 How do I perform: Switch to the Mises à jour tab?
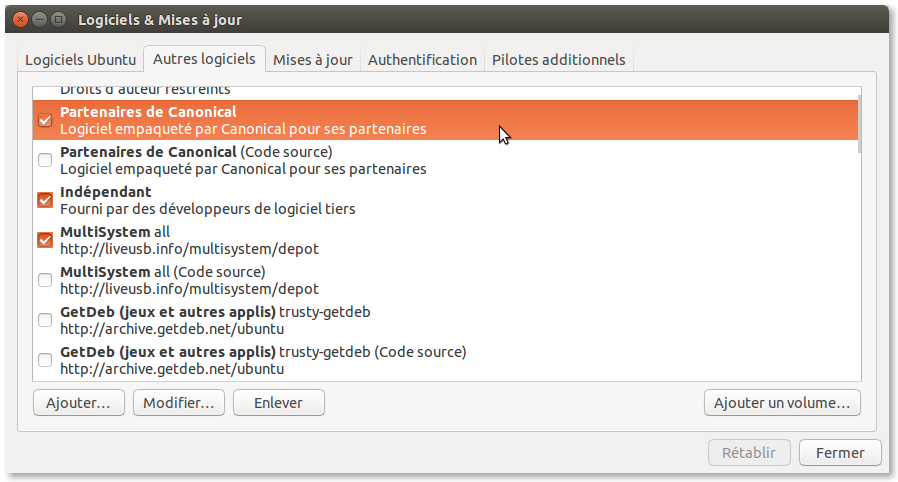point(312,59)
